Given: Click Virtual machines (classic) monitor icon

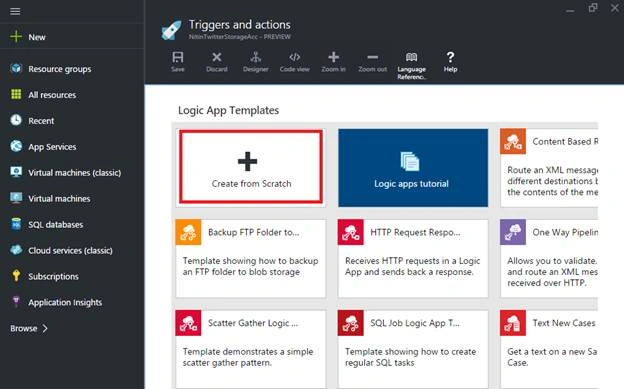Looking at the screenshot, I should pos(16,172).
